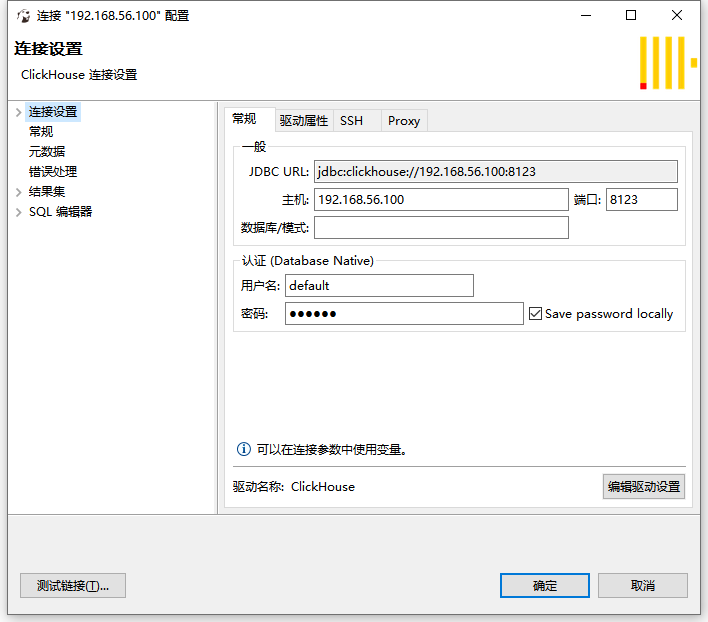Select 结果集 in the left tree
The height and width of the screenshot is (622, 708).
tap(47, 192)
